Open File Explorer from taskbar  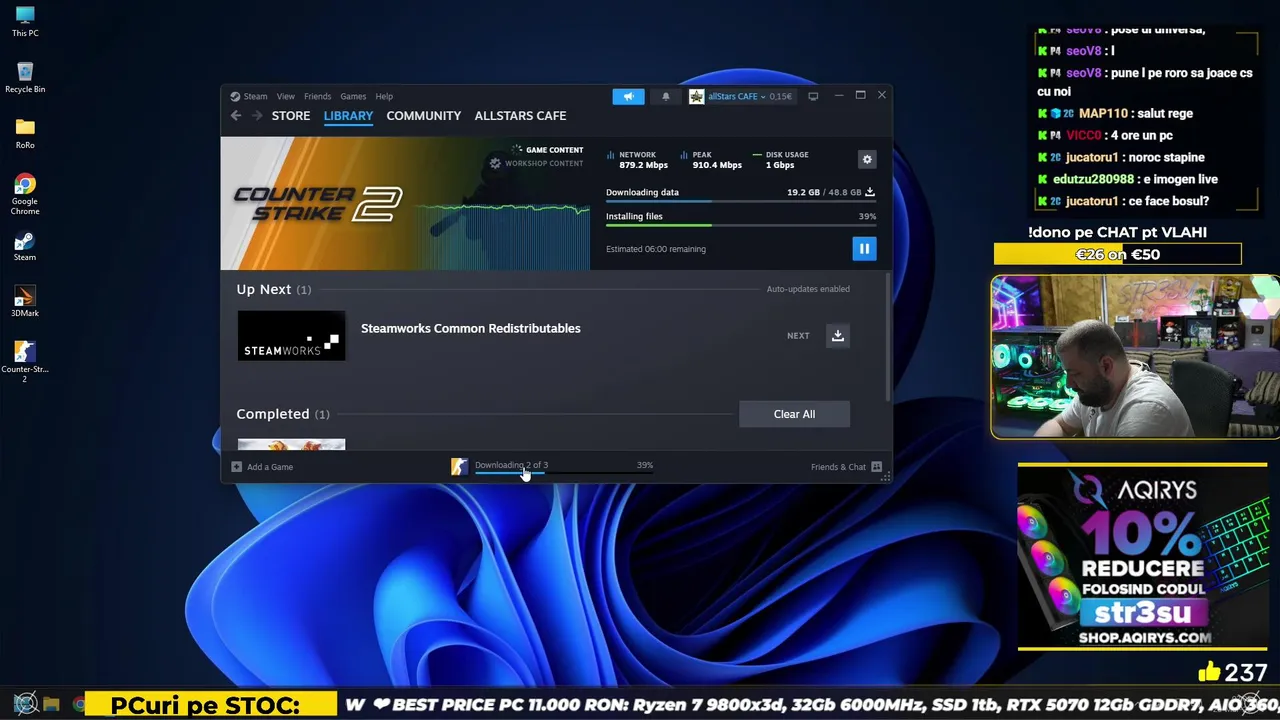coord(52,705)
